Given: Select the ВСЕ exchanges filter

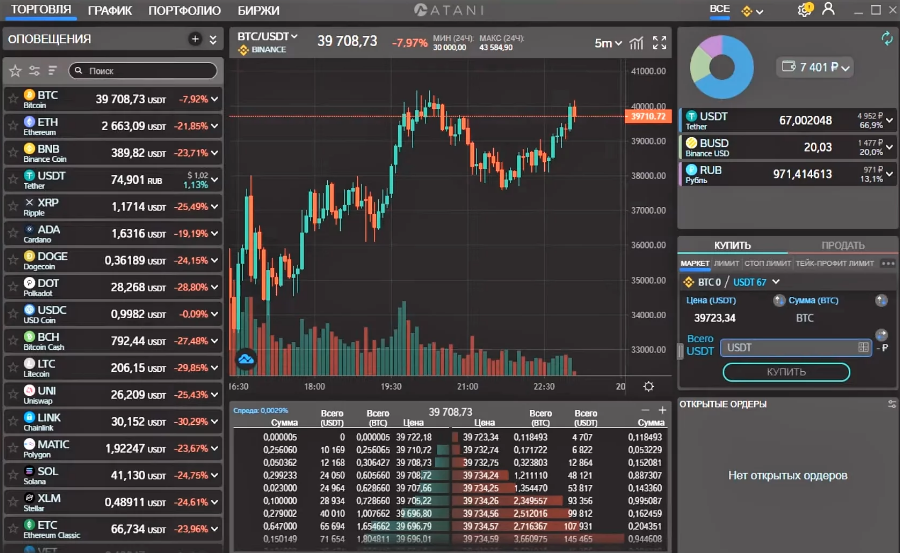Looking at the screenshot, I should (x=719, y=9).
